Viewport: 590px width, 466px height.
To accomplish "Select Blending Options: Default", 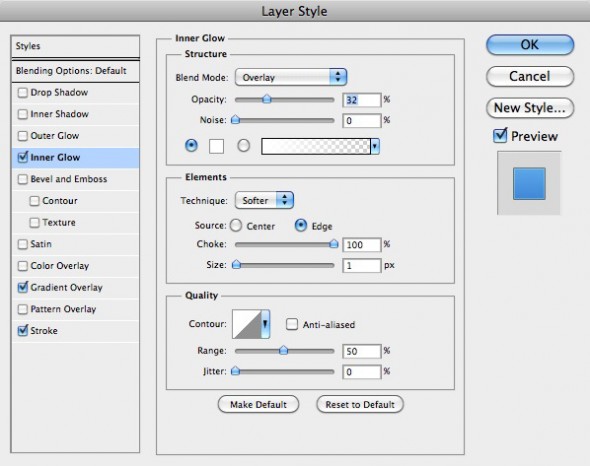I will [75, 71].
